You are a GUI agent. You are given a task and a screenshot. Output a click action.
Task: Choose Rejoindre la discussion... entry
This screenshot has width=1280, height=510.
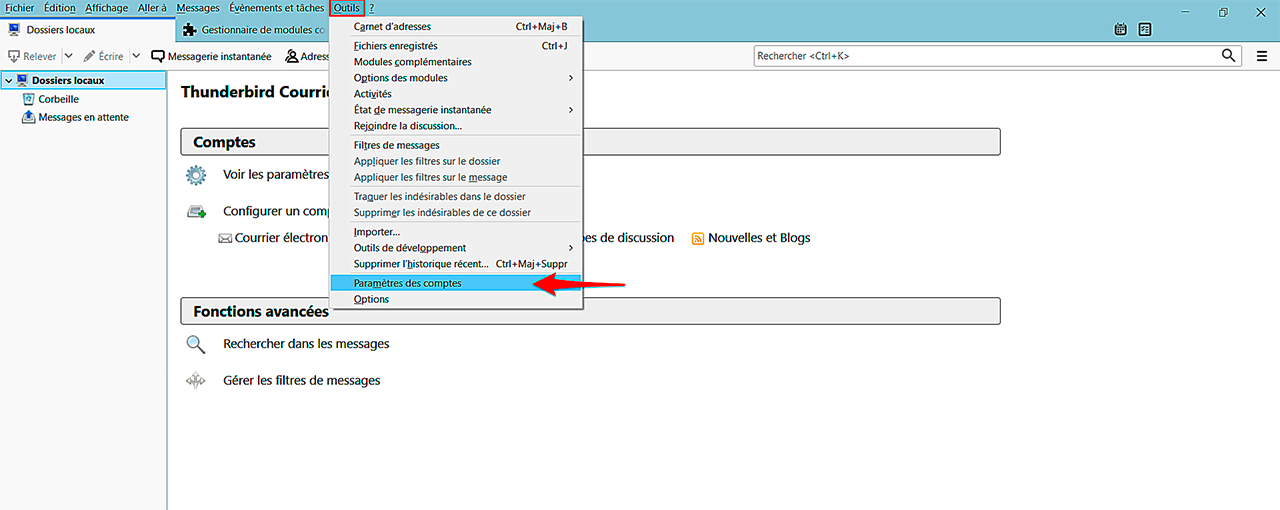click(x=457, y=126)
